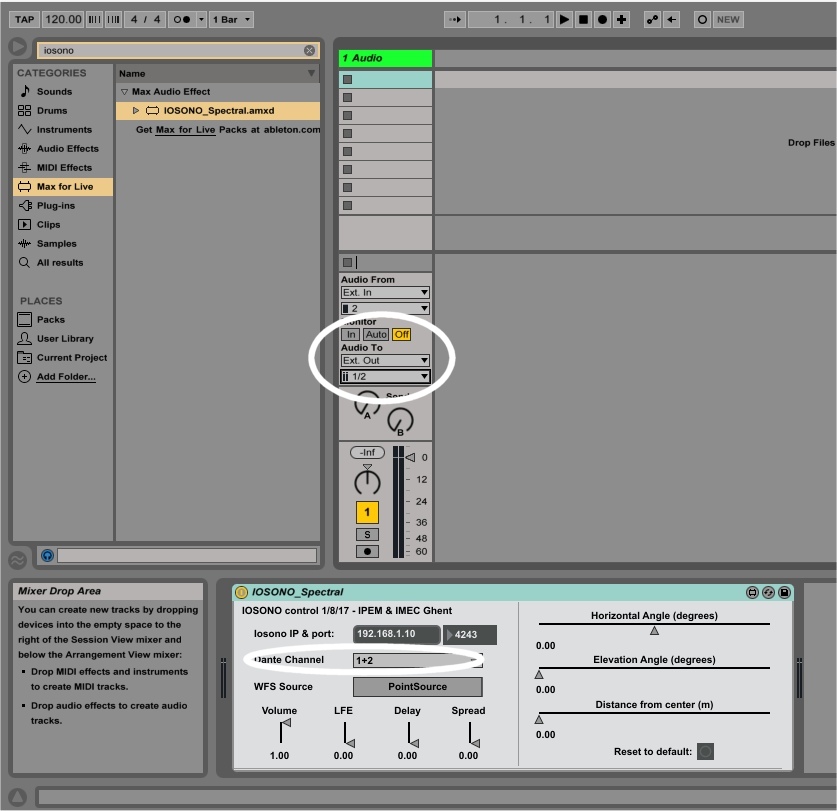
Task: Toggle the browser preview headphone button
Action: [x=48, y=556]
